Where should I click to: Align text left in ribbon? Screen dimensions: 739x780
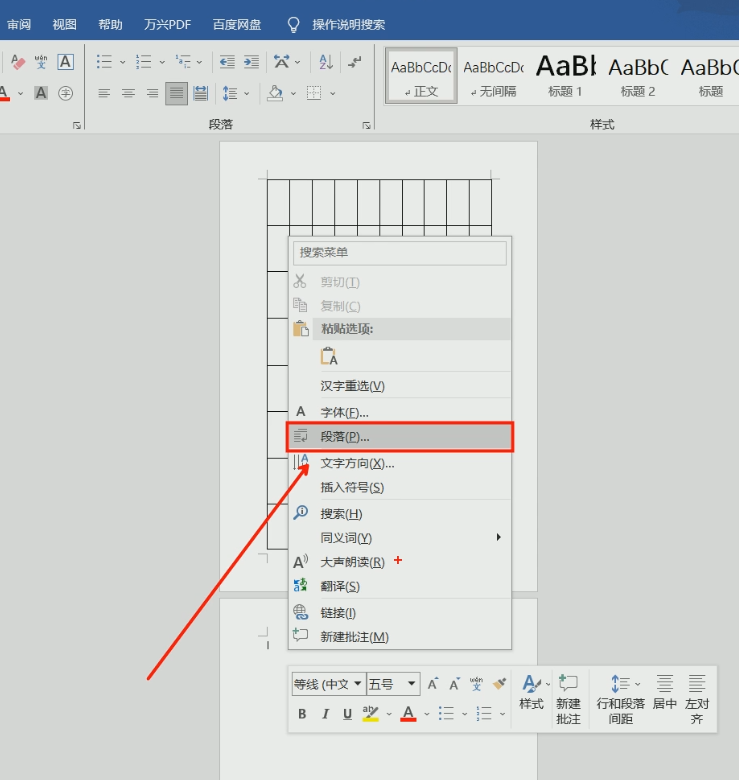(x=104, y=93)
